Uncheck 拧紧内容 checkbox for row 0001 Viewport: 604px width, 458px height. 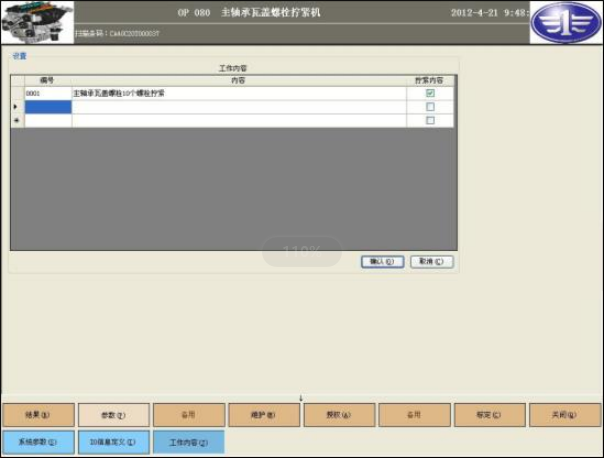click(430, 93)
